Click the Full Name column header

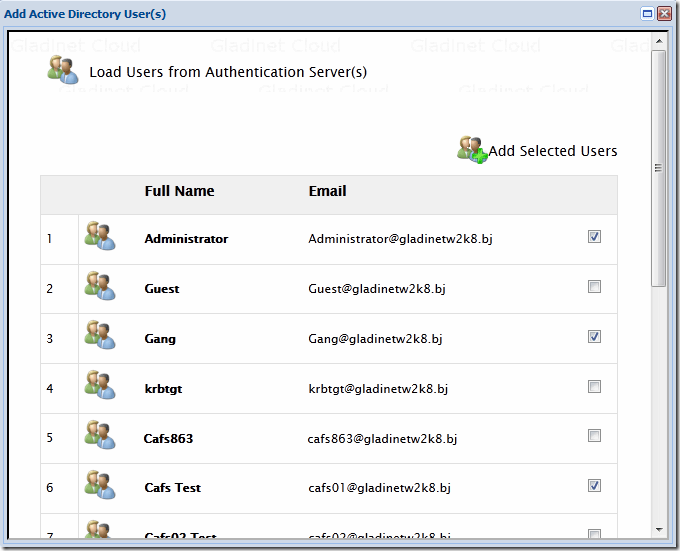point(180,191)
